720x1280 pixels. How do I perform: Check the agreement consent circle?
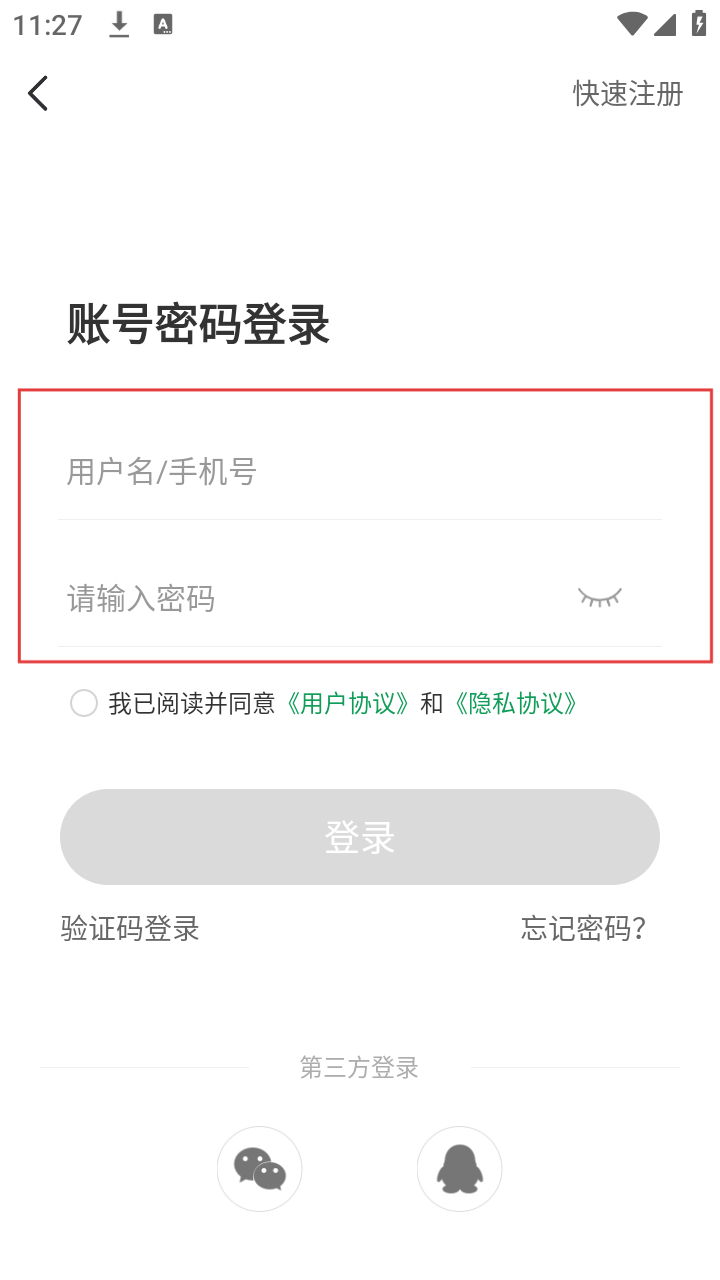click(x=84, y=703)
